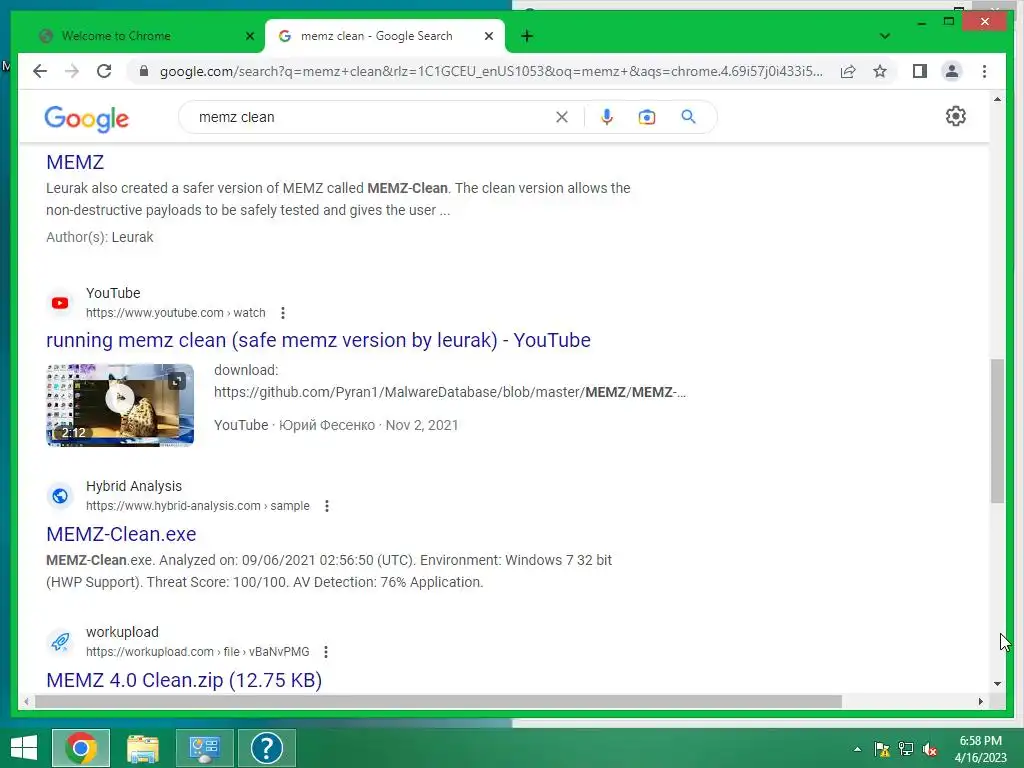View site information padlock icon
This screenshot has width=1024, height=768.
click(x=144, y=71)
